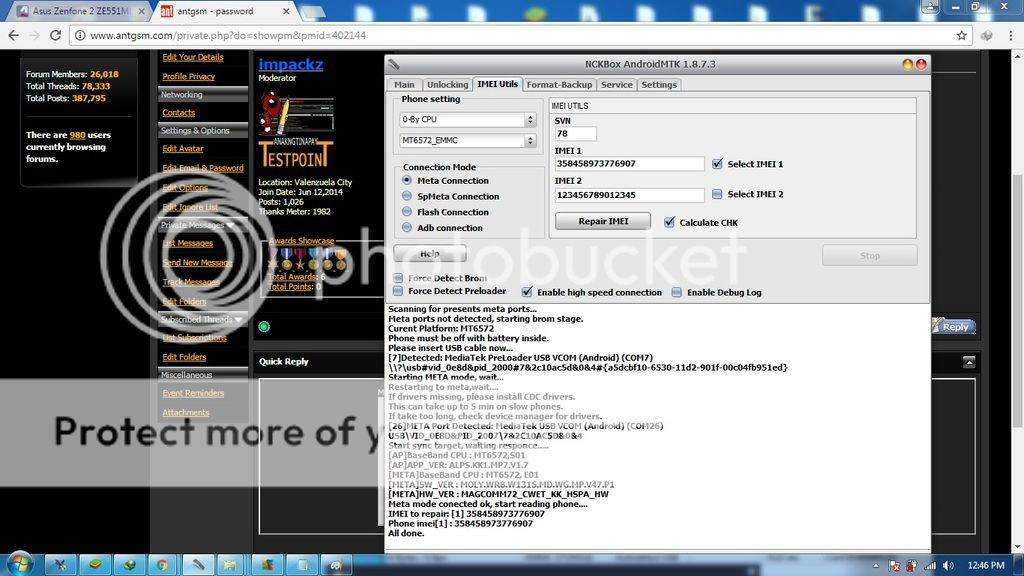Click the browser back arrow

pos(14,35)
